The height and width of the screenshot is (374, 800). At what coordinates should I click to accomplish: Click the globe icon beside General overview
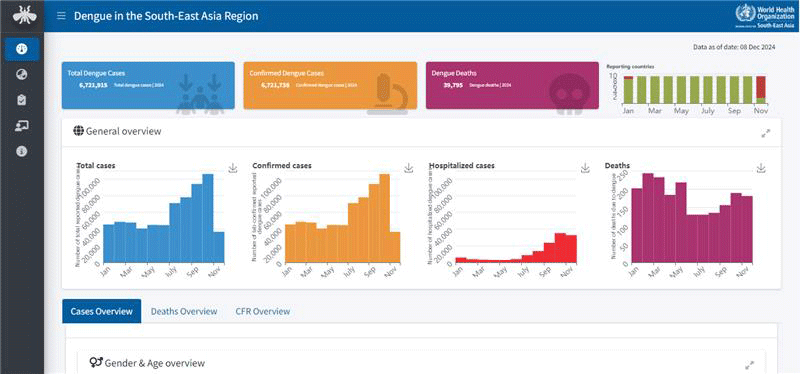tap(79, 131)
